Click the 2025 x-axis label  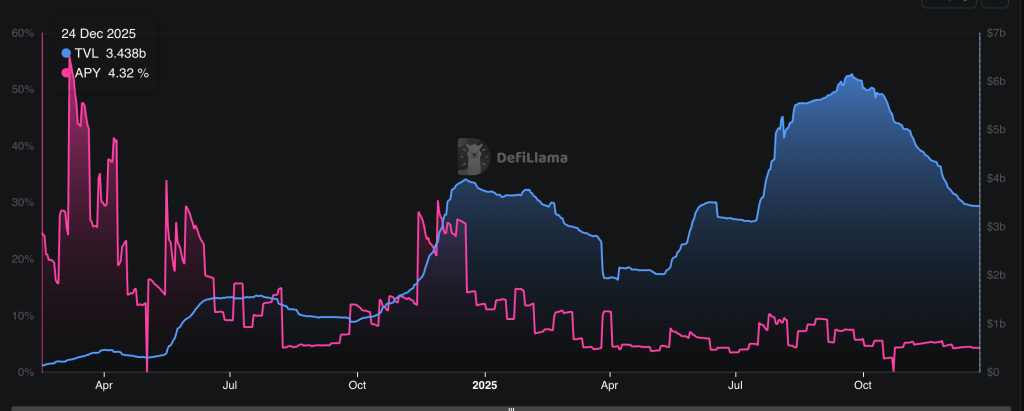484,385
